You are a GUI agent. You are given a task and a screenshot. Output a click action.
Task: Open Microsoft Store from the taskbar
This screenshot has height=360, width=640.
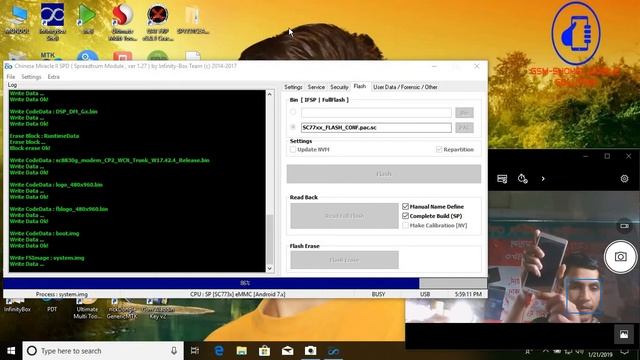click(264, 351)
